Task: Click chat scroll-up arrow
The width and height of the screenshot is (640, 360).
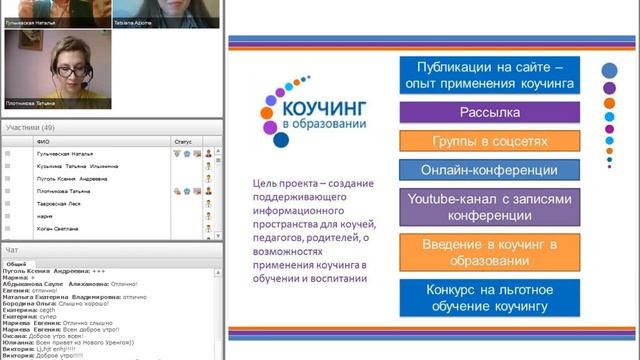Action: [x=218, y=273]
